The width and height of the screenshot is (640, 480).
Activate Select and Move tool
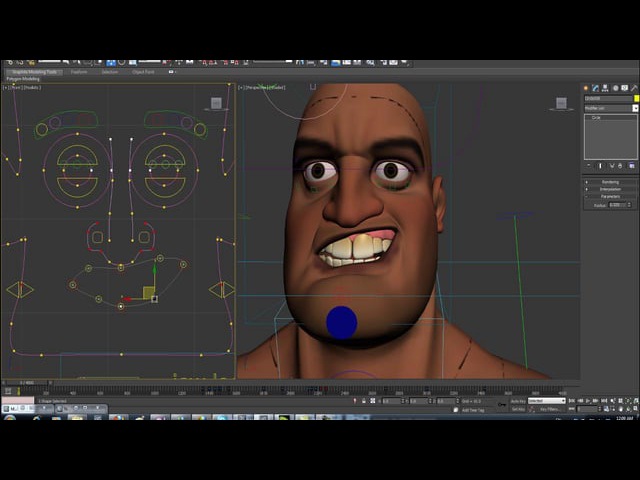pyautogui.click(x=111, y=62)
